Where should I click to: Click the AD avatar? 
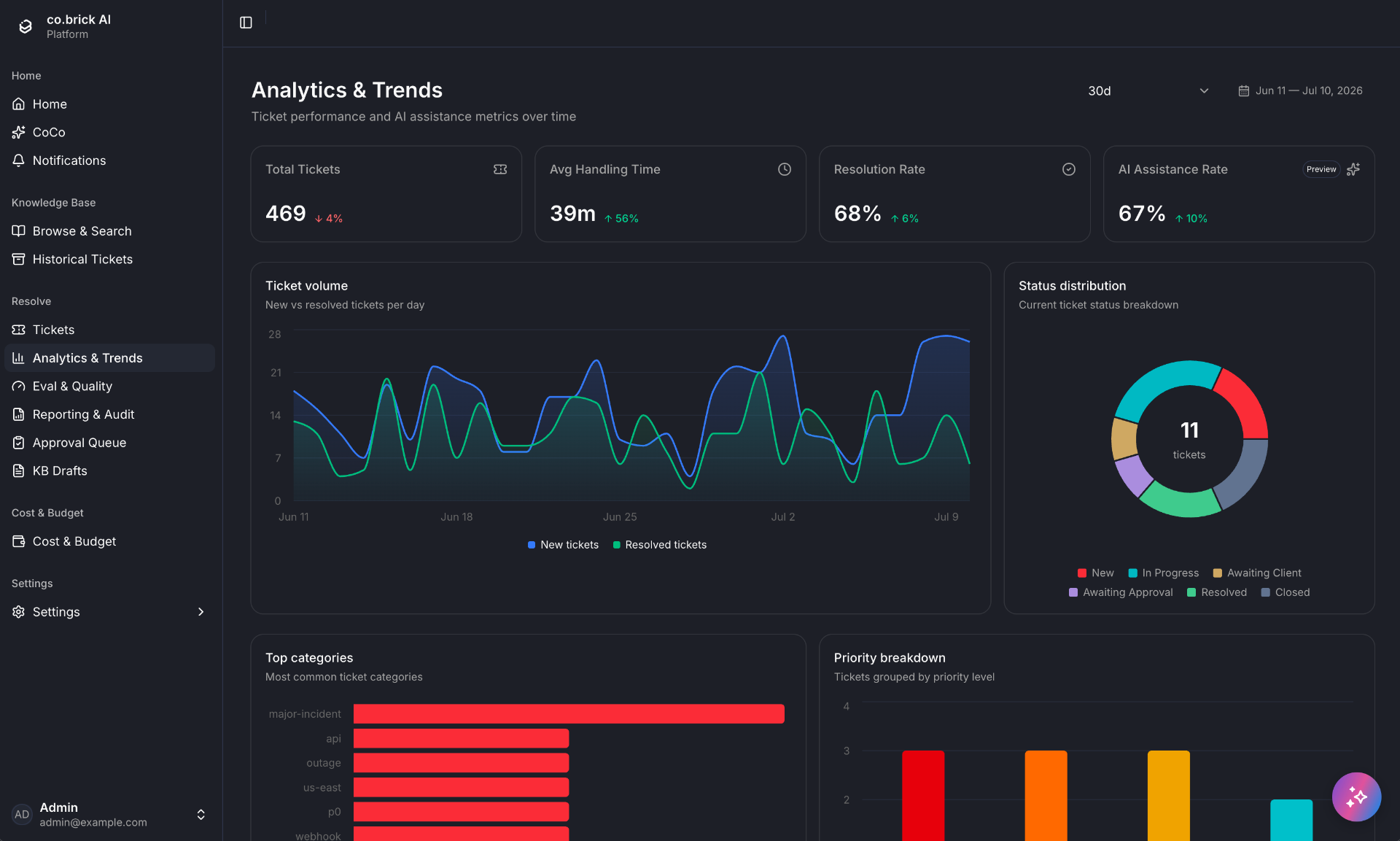22,815
